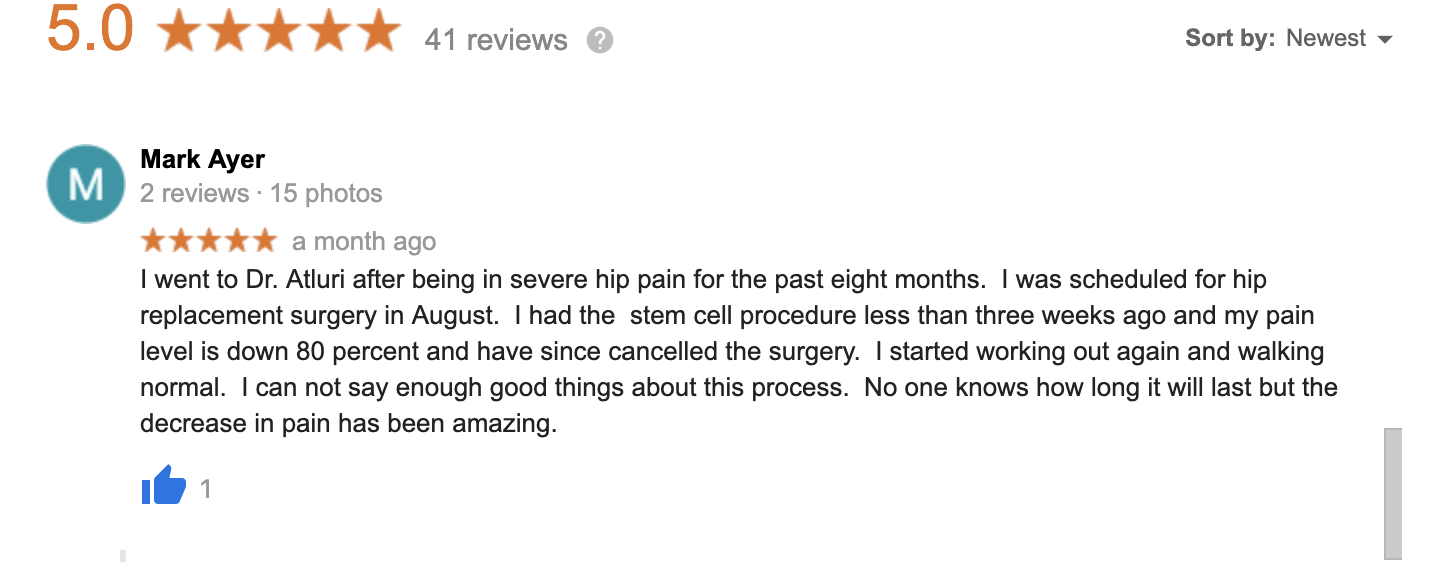Click the "a month ago" timestamp
1440x562 pixels.
point(364,242)
